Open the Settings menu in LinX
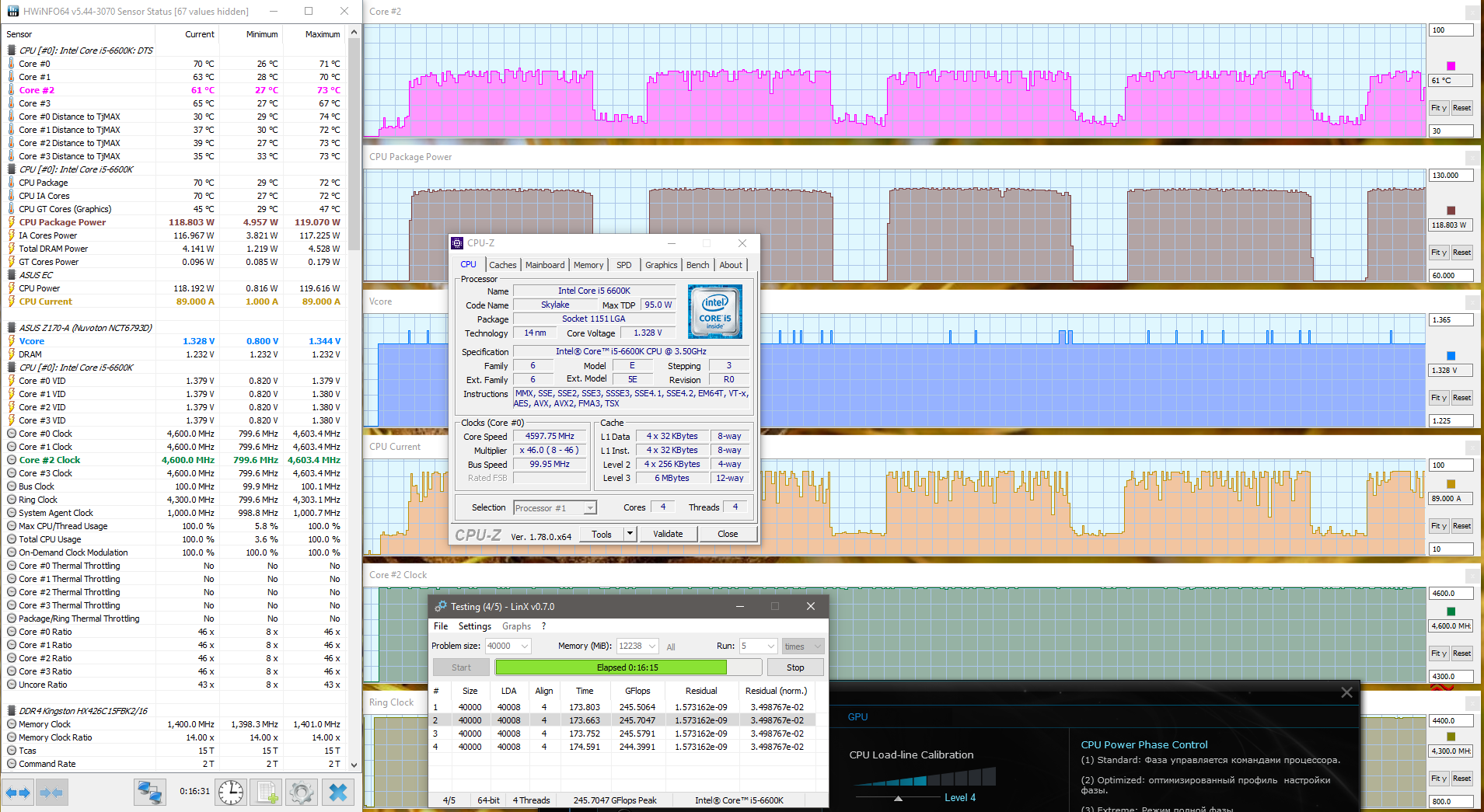The image size is (1484, 812). [x=475, y=626]
